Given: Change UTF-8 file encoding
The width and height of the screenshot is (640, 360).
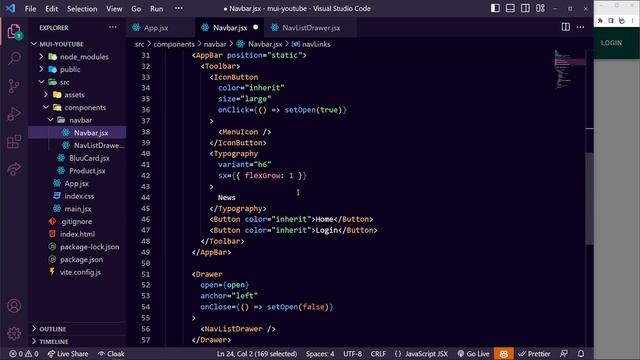Looking at the screenshot, I should 352,354.
